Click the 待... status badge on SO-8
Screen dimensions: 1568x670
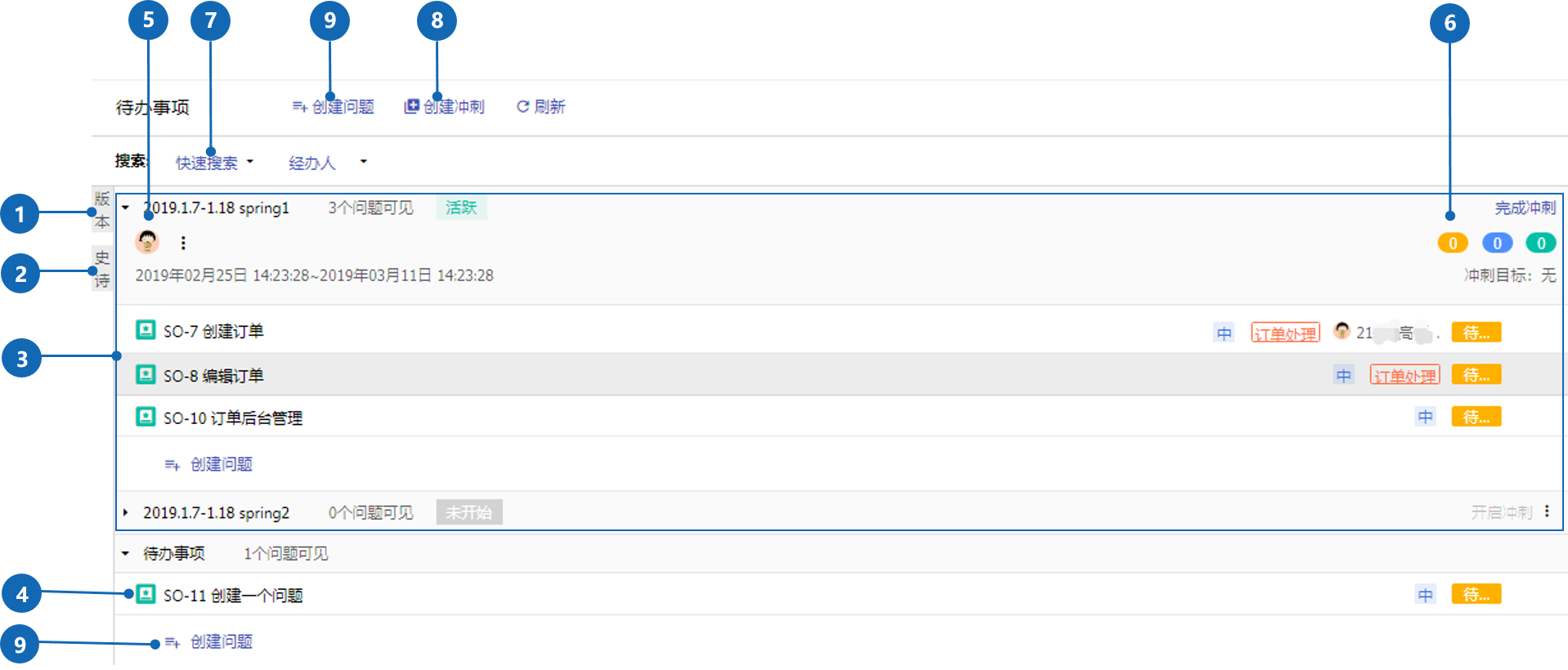(x=1476, y=375)
